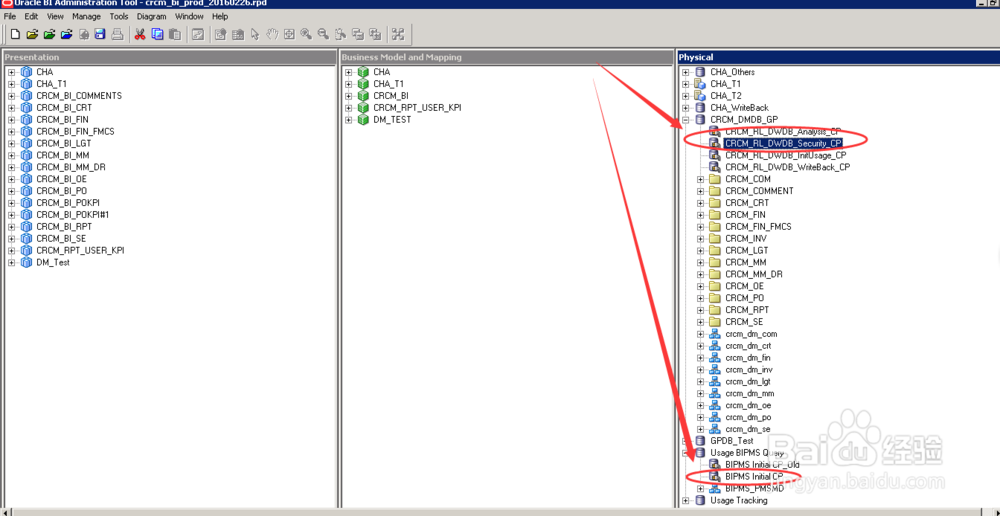Viewport: 1000px width, 516px height.
Task: Select crcm_dm_lgt schema label
Action: pos(748,381)
